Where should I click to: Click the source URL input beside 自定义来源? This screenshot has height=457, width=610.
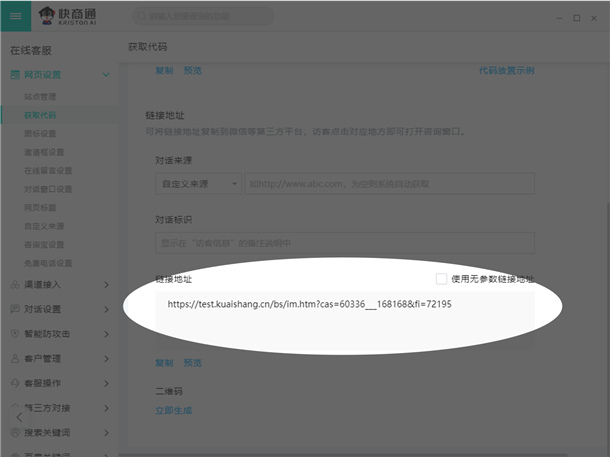pos(389,184)
